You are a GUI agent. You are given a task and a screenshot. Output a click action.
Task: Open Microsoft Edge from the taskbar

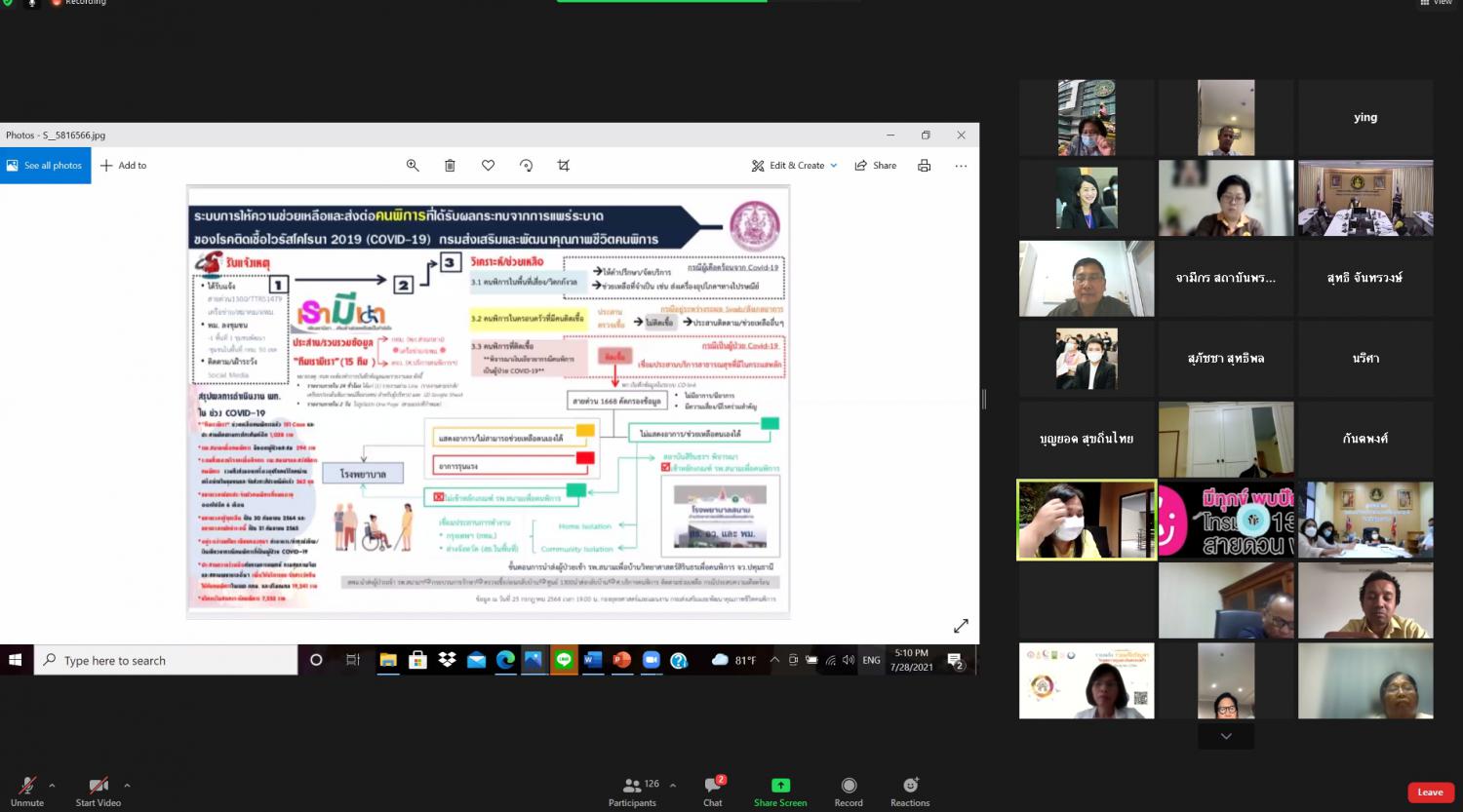pos(505,660)
